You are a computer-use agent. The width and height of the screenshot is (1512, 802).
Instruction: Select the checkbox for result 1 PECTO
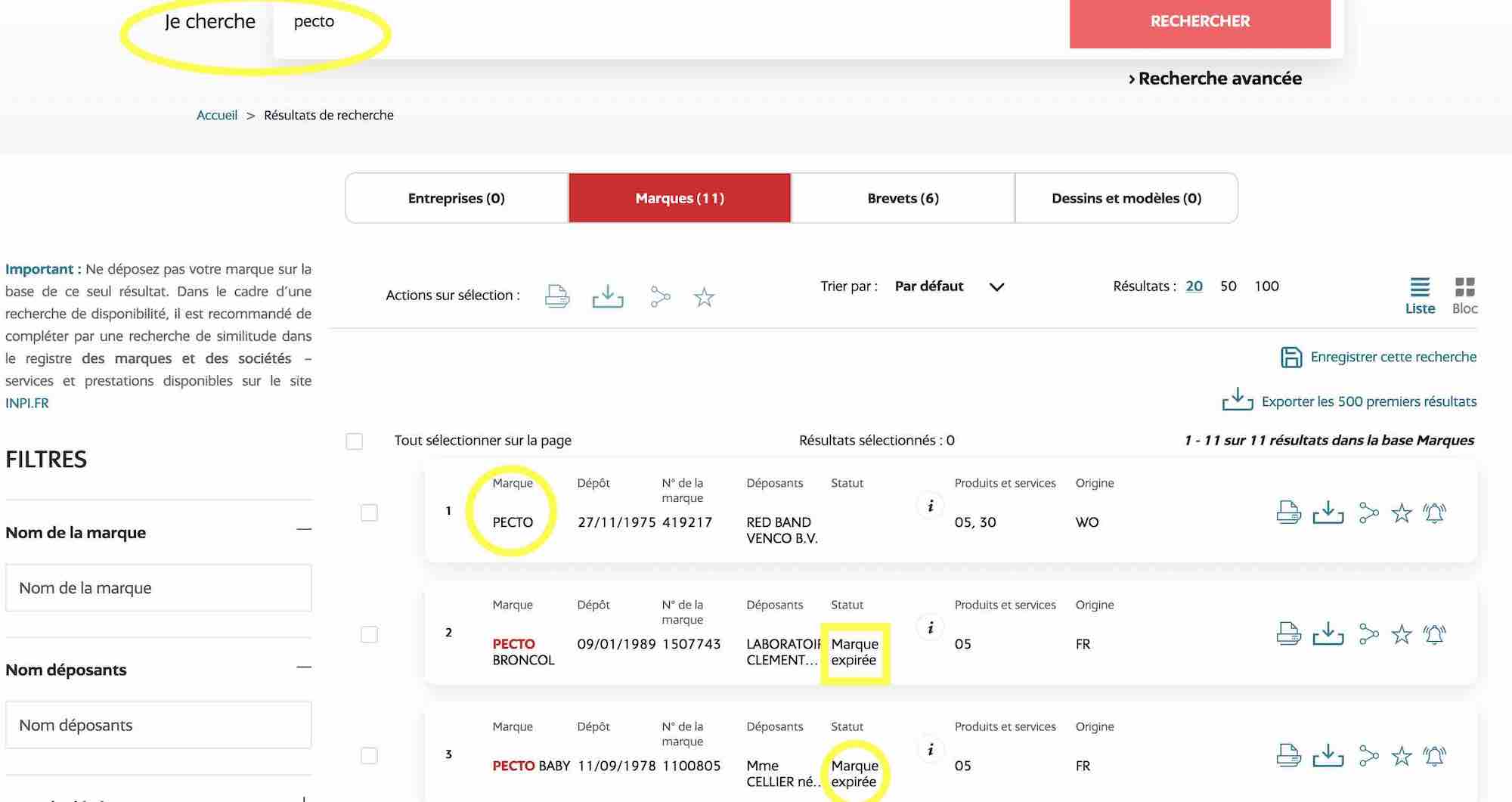[x=369, y=512]
